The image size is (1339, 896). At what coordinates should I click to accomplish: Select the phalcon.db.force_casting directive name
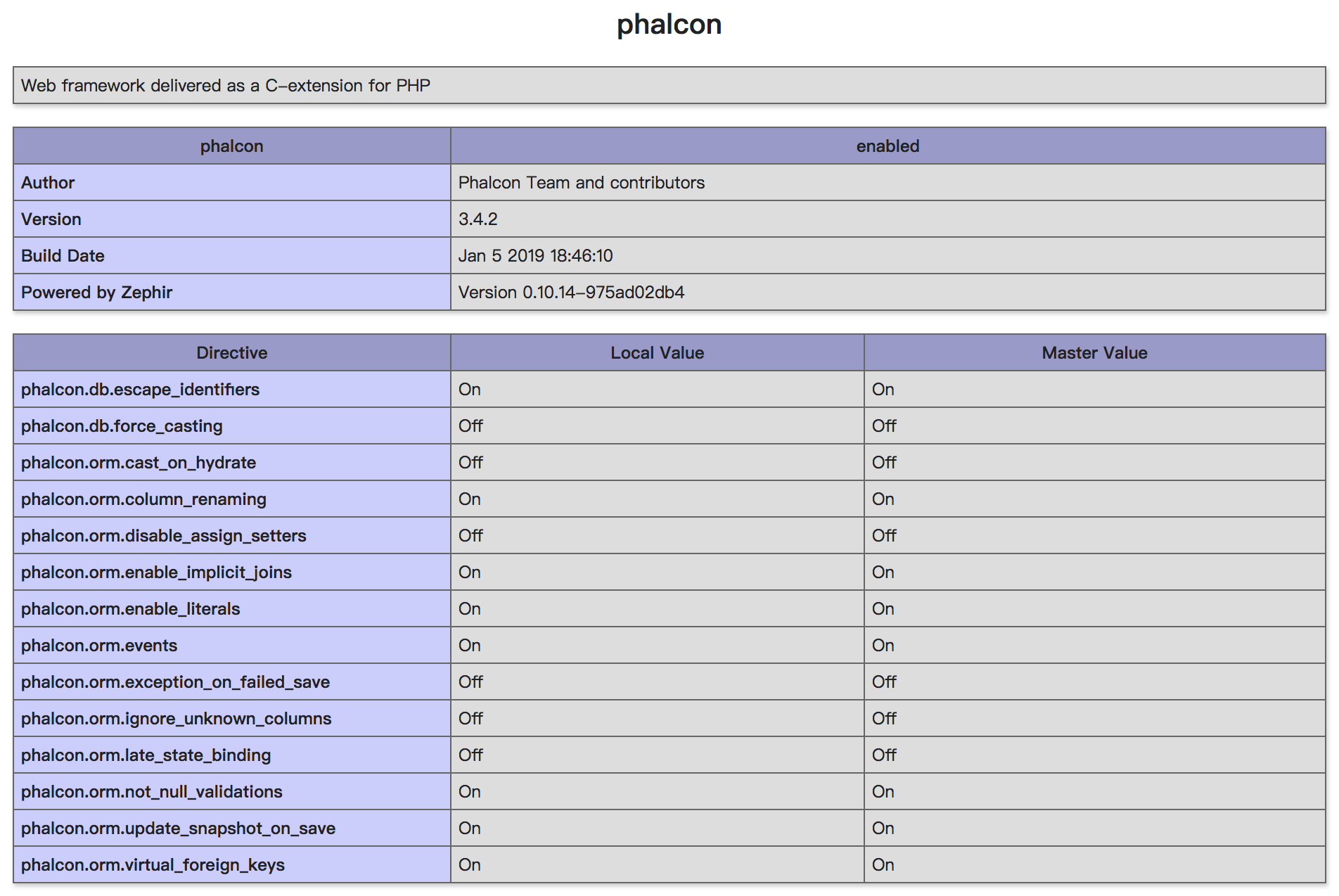click(x=122, y=426)
